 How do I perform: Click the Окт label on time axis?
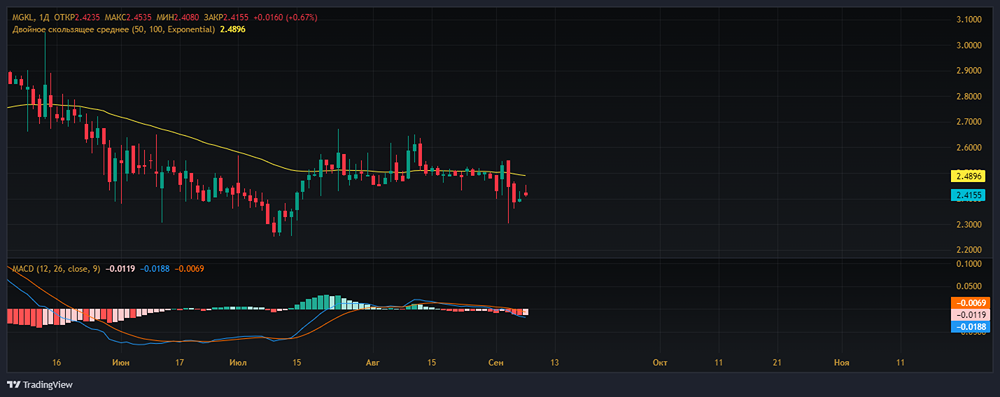click(x=660, y=363)
